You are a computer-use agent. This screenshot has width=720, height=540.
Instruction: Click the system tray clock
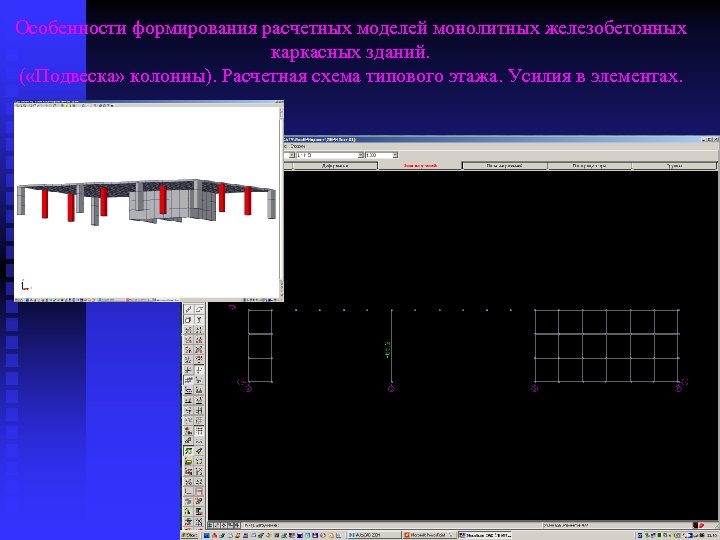(714, 535)
